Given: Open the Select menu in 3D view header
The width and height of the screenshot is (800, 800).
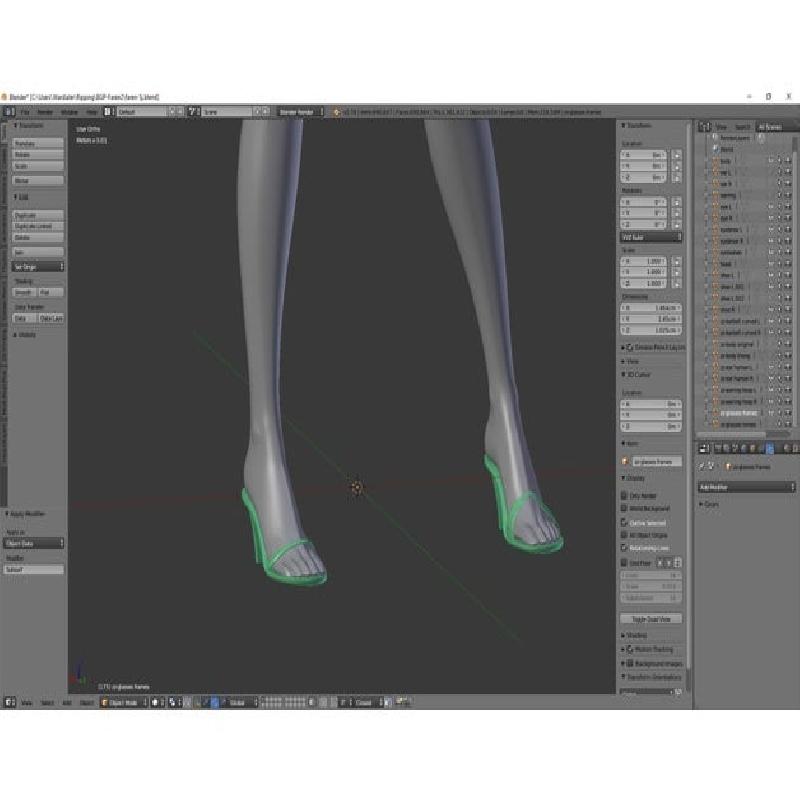Looking at the screenshot, I should coord(47,703).
